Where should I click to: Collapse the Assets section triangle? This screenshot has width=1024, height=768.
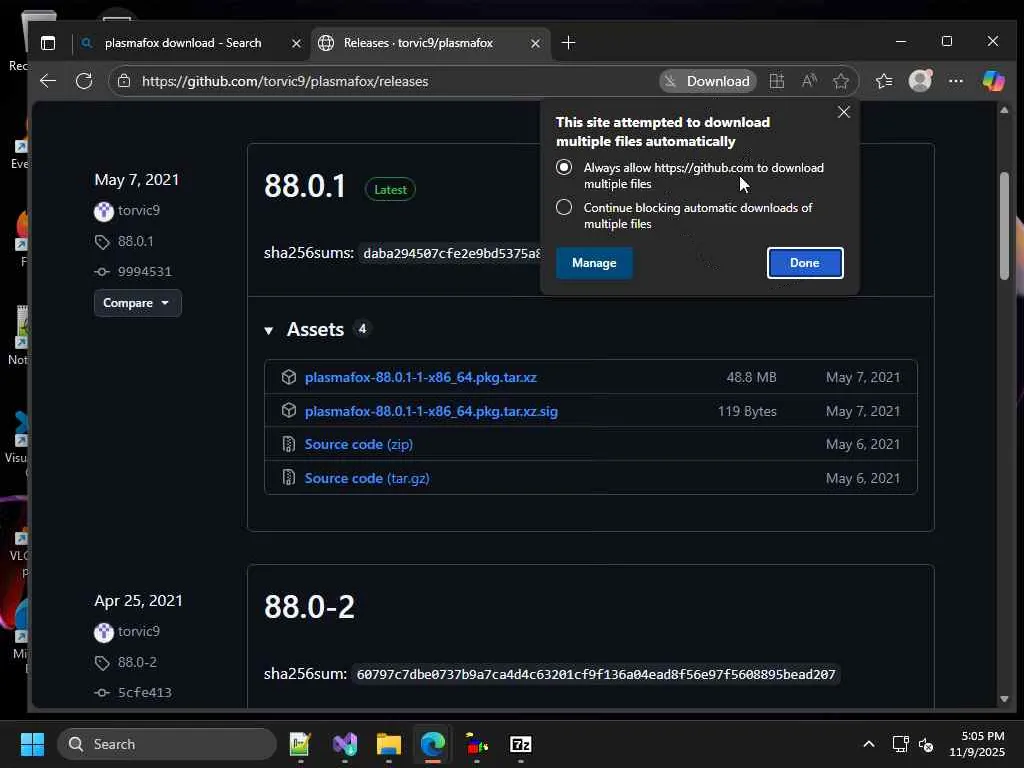[268, 330]
